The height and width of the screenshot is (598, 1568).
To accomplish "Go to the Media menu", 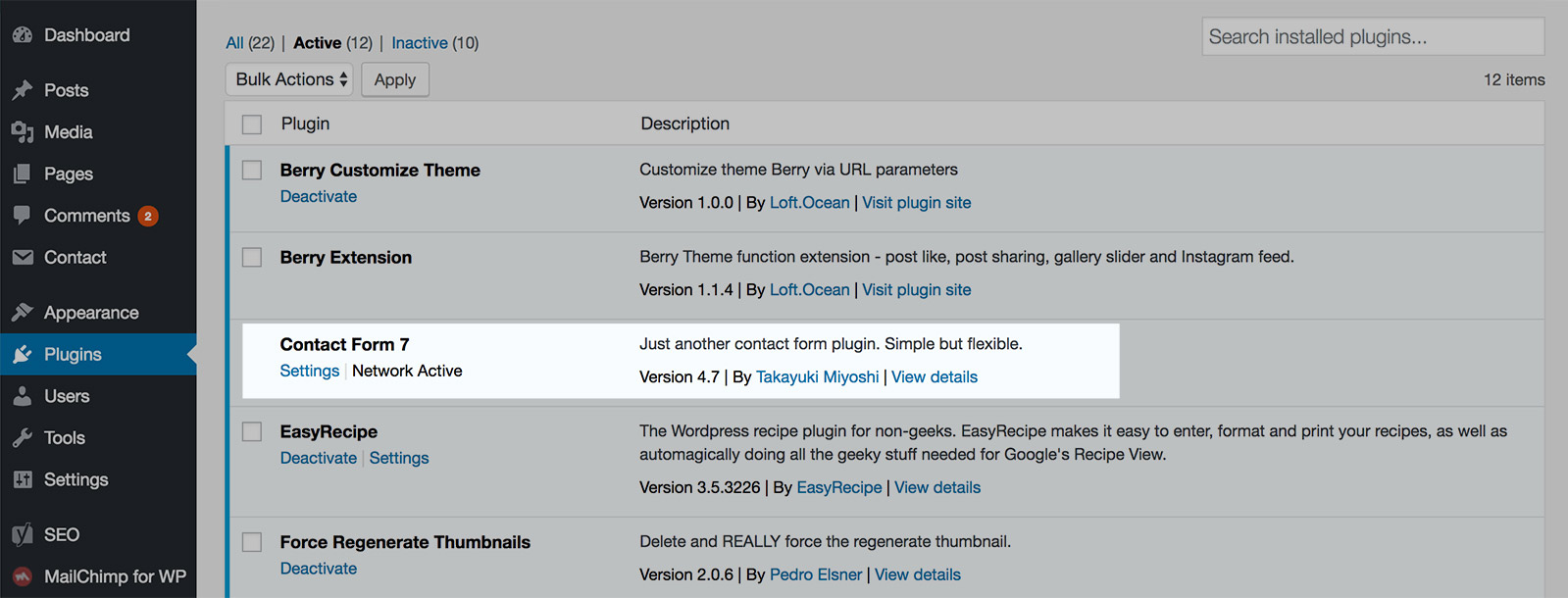I will point(98,132).
